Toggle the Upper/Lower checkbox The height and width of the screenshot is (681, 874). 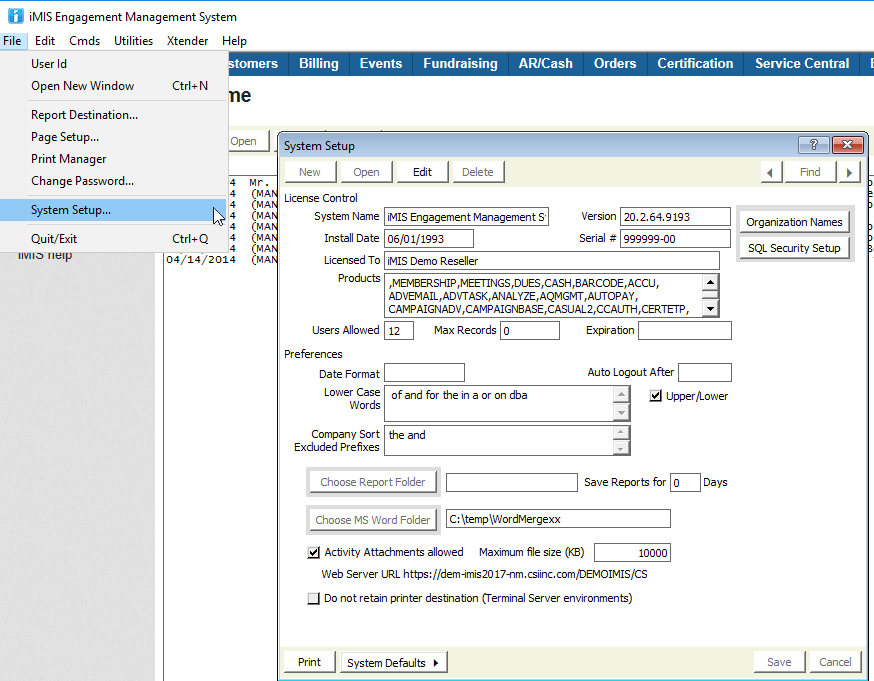[656, 396]
